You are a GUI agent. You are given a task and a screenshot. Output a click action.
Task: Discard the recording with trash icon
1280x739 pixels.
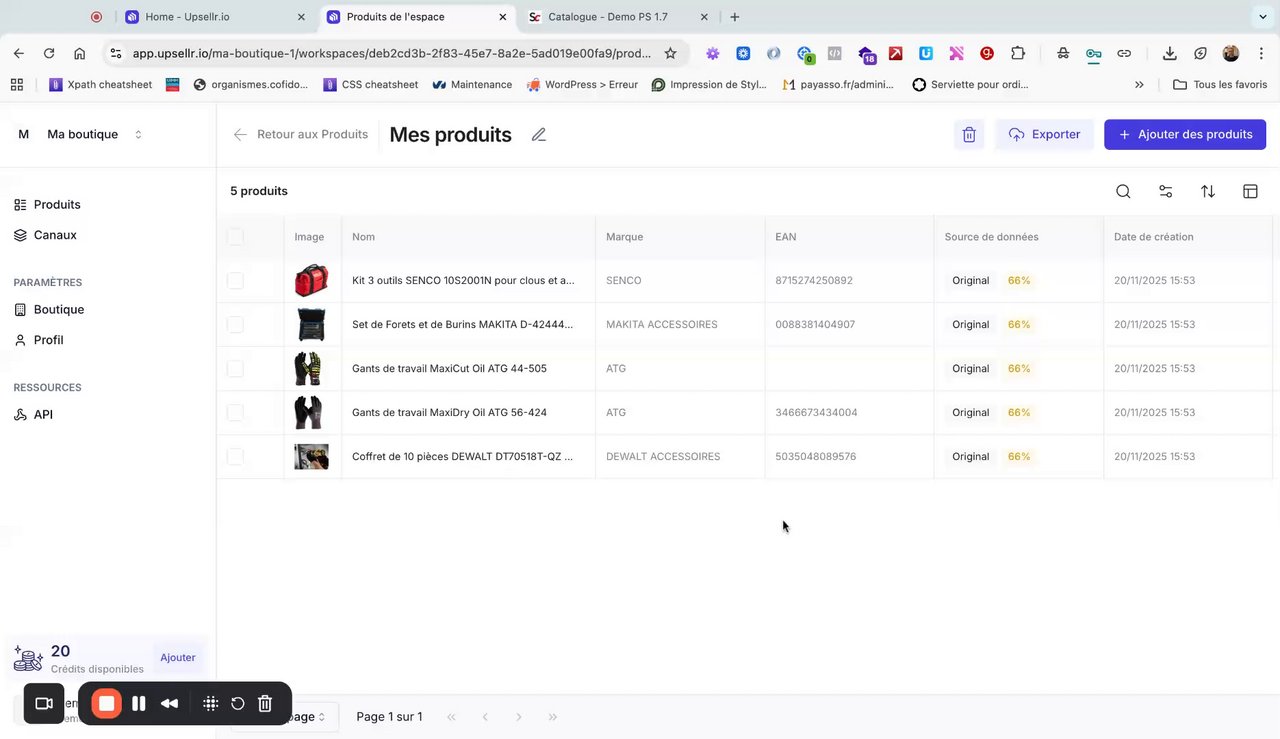[x=265, y=703]
